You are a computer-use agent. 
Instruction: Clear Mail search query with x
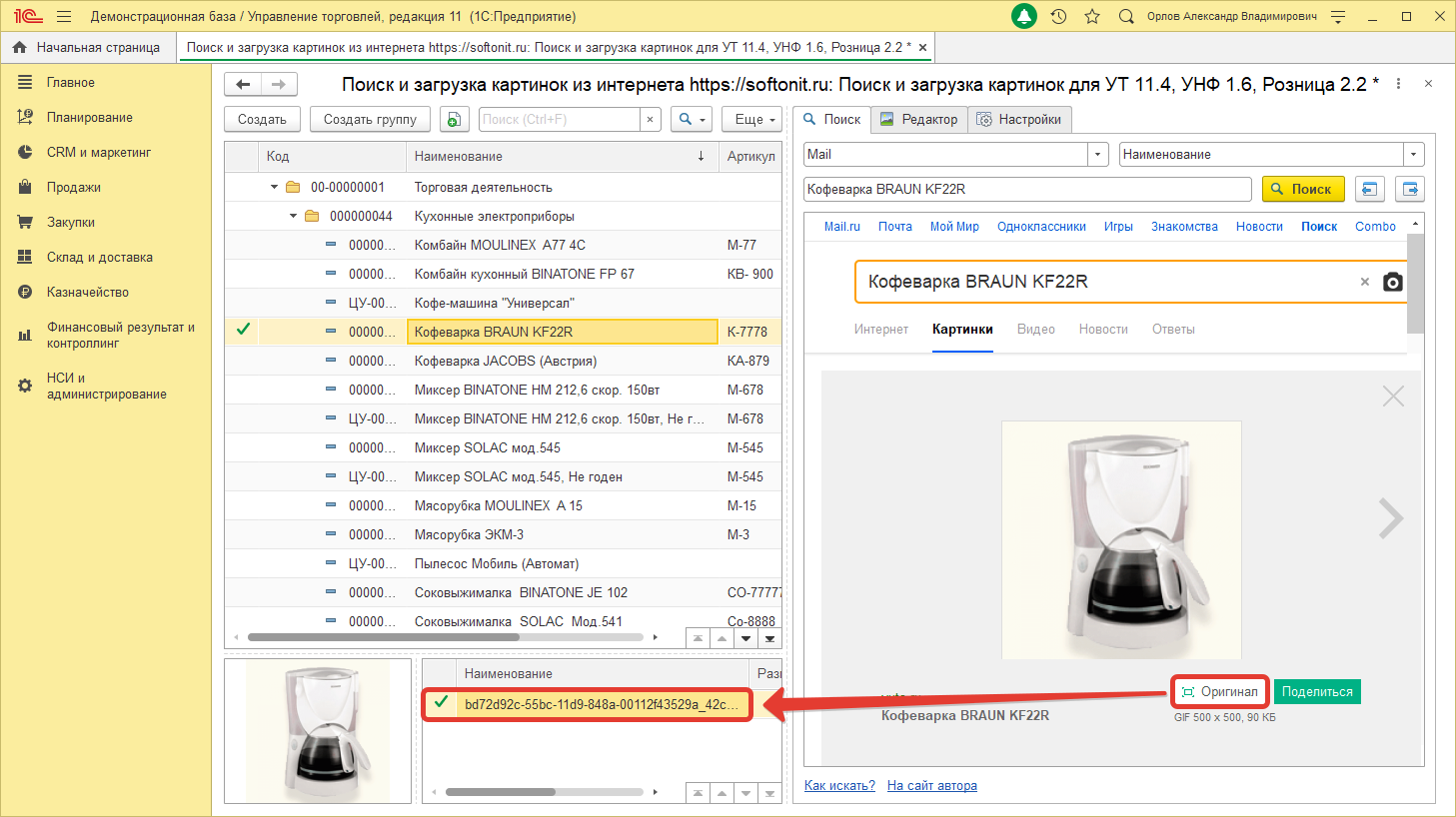pyautogui.click(x=1365, y=282)
